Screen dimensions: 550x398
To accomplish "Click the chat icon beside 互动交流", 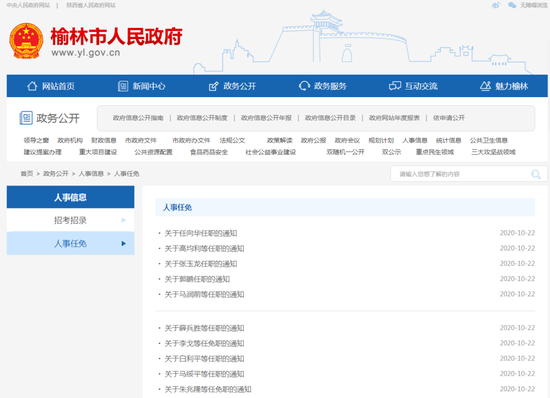I will pyautogui.click(x=395, y=86).
